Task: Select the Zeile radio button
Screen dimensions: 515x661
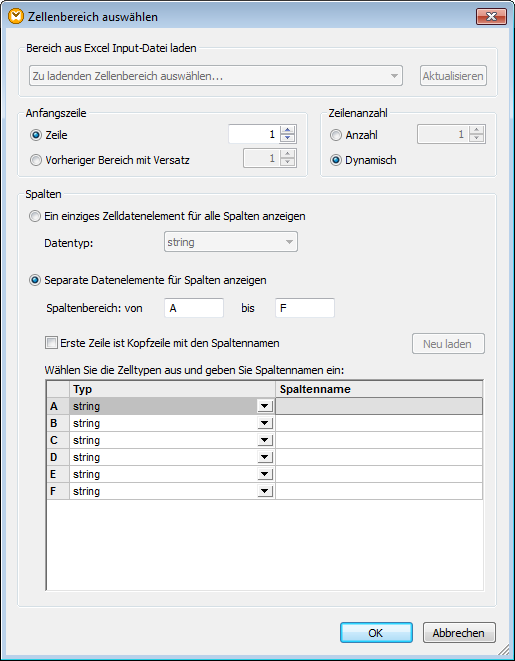Action: coord(36,135)
